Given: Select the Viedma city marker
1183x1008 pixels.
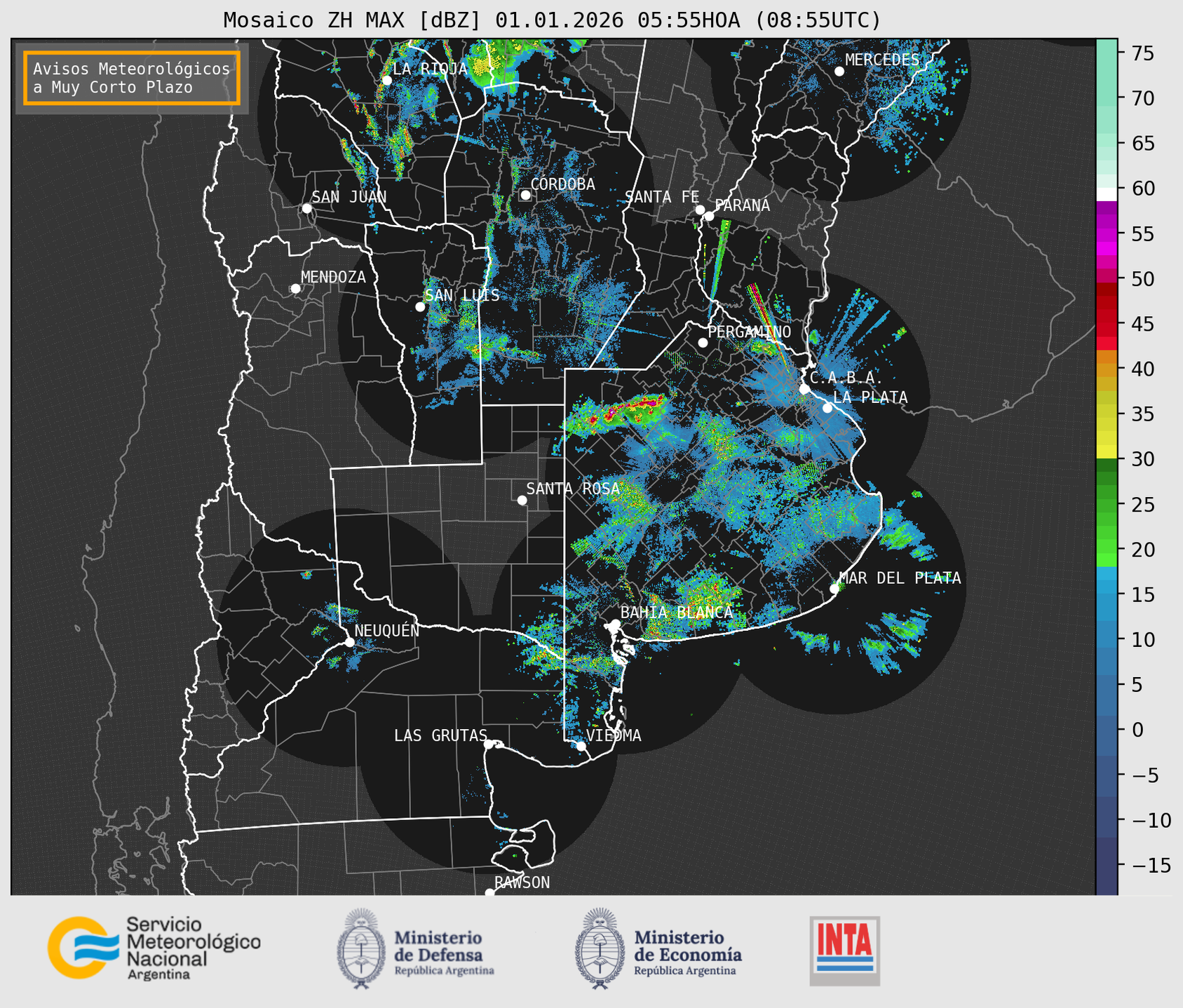Looking at the screenshot, I should coord(581,746).
